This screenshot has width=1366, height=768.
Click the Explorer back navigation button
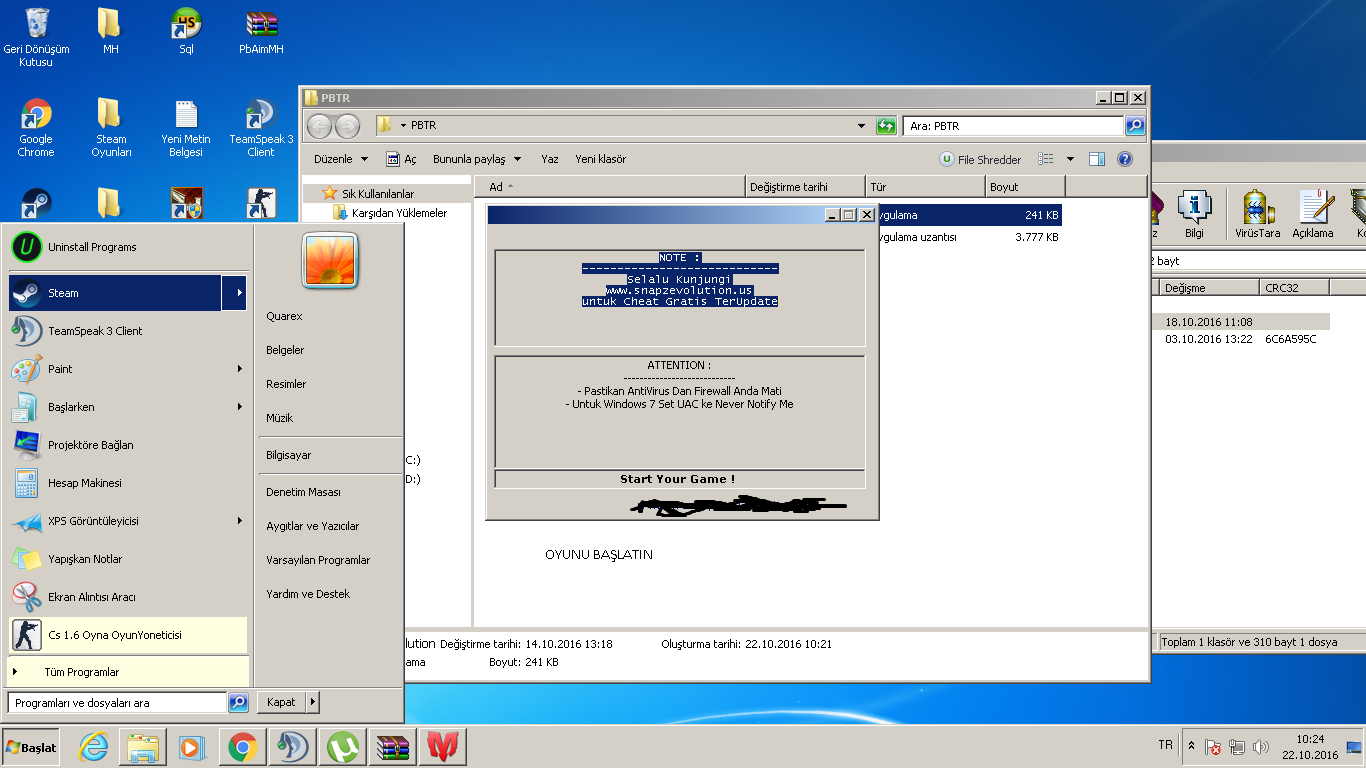click(x=319, y=126)
